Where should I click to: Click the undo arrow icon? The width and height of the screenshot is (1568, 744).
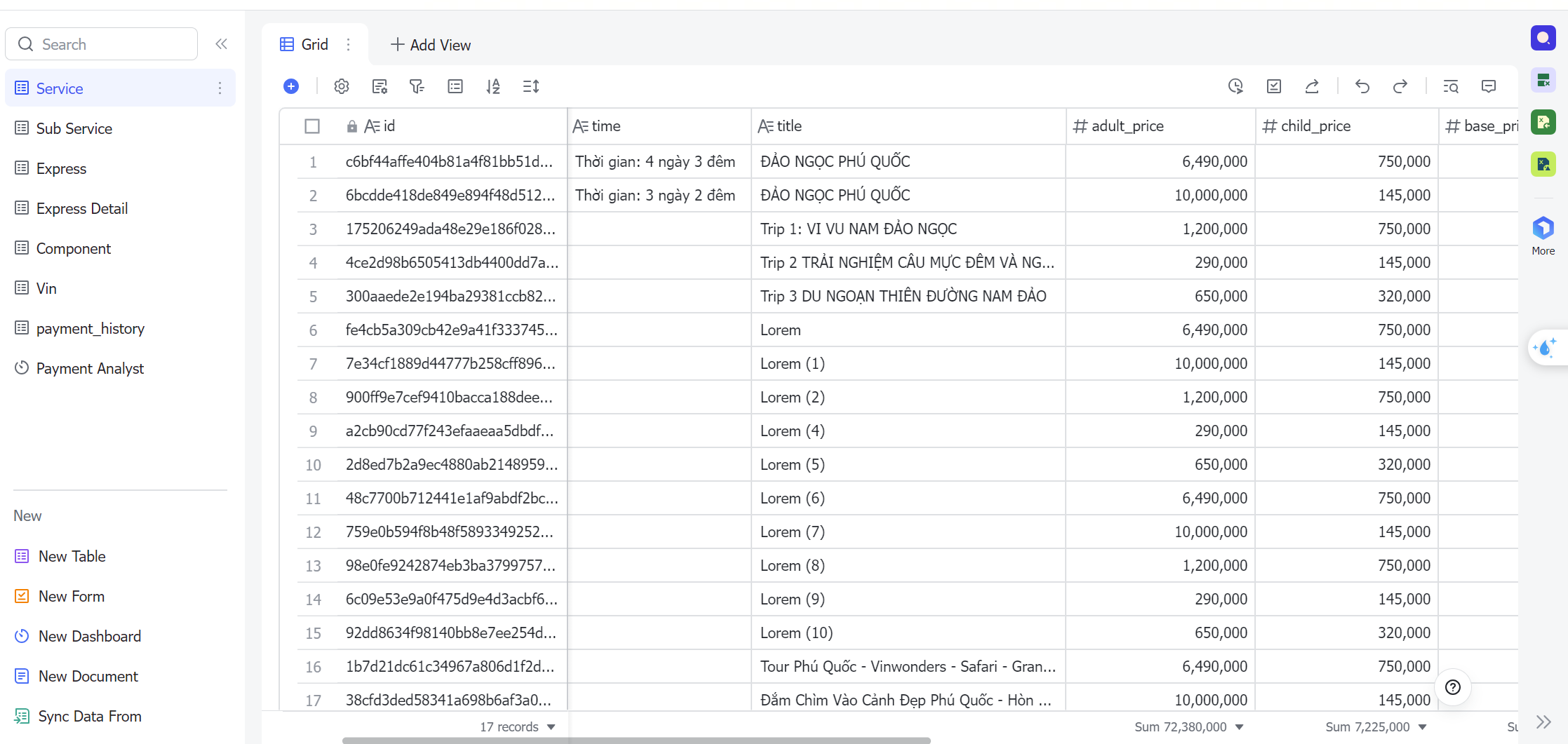tap(1362, 86)
